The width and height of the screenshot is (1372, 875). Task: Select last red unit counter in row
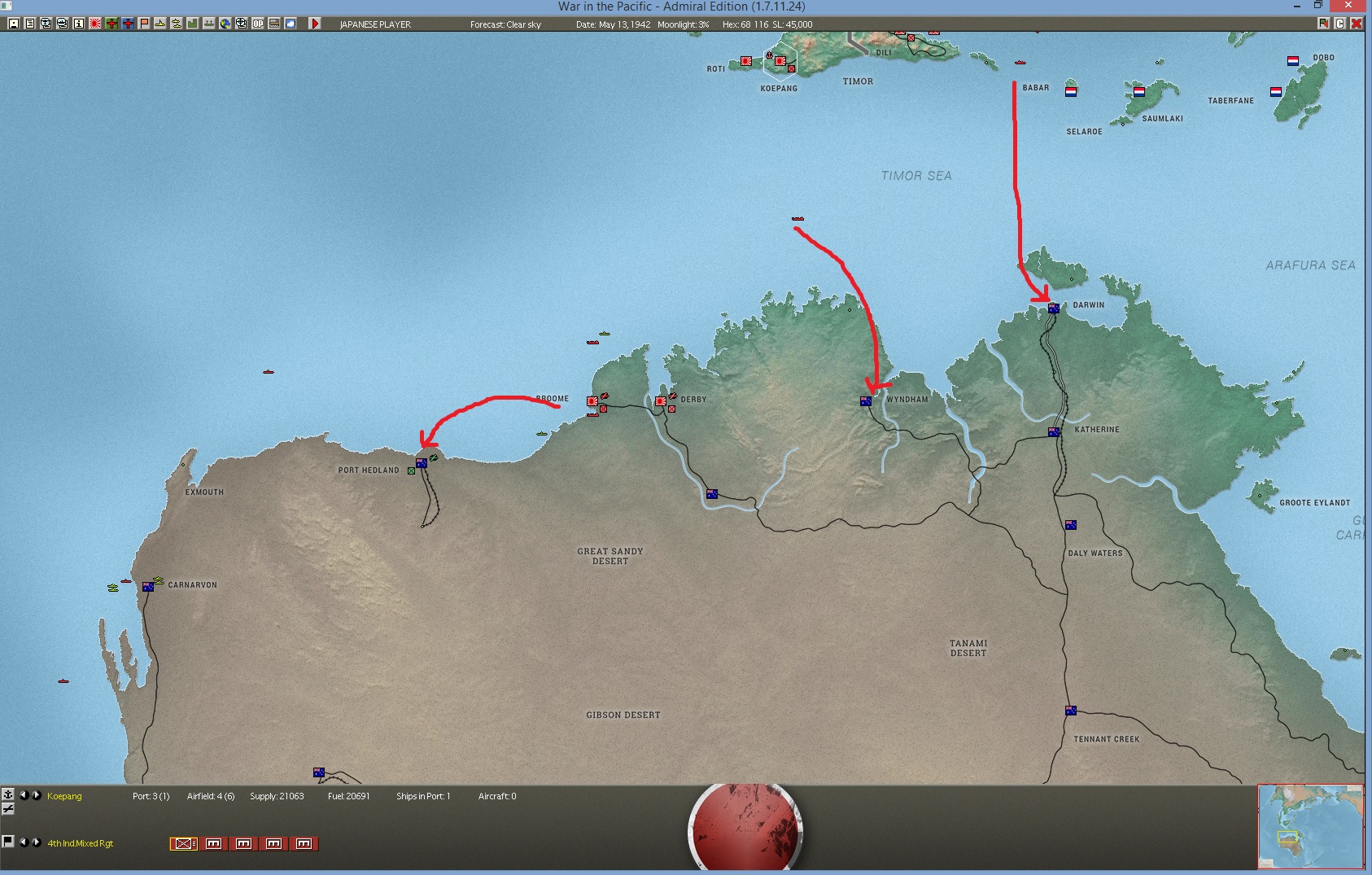point(304,844)
